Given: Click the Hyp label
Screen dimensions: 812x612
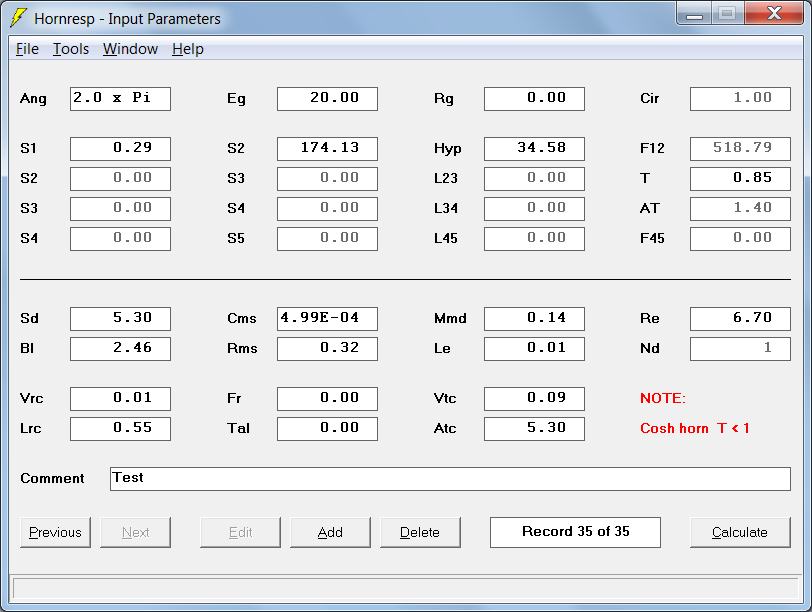Looking at the screenshot, I should [x=447, y=149].
